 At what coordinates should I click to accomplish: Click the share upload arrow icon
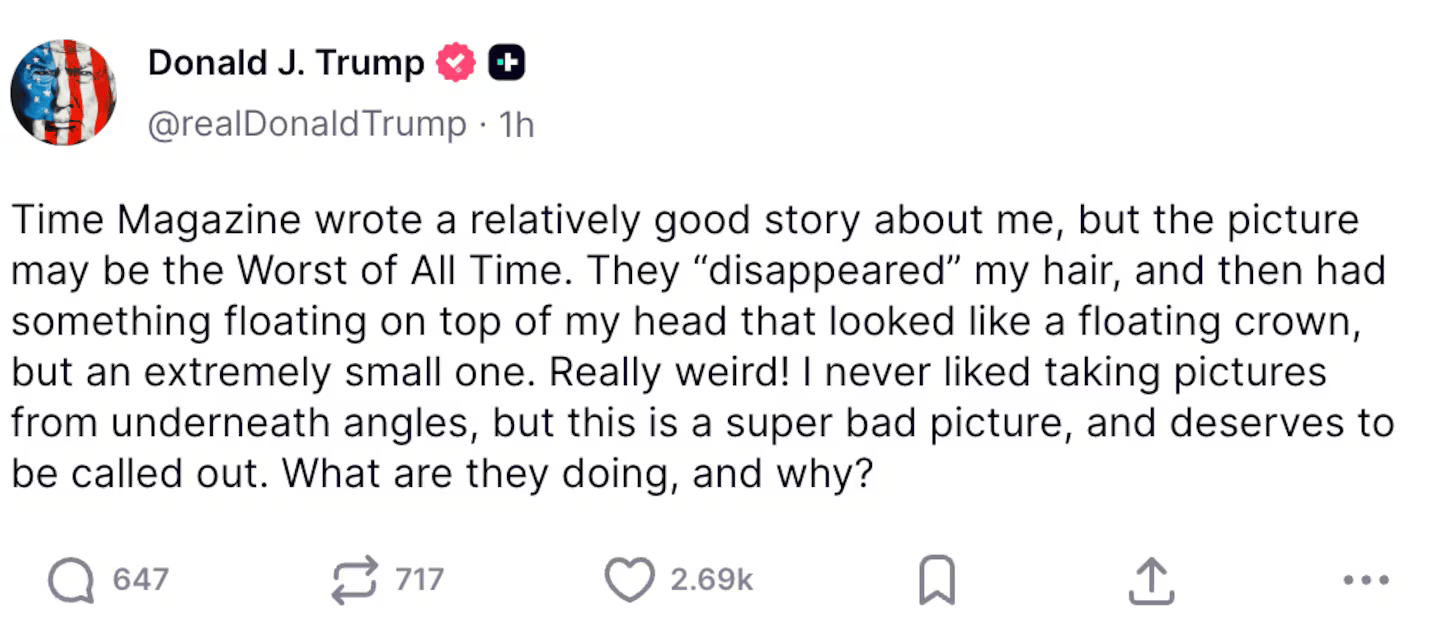1149,581
